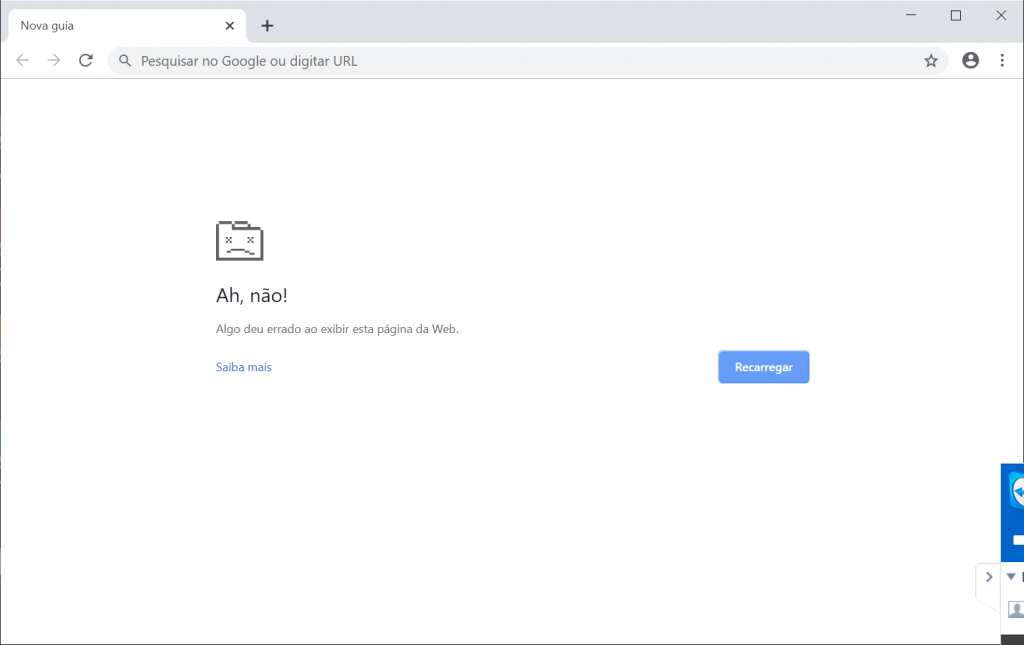Open the Saiba mais link
The image size is (1024, 645).
point(244,367)
